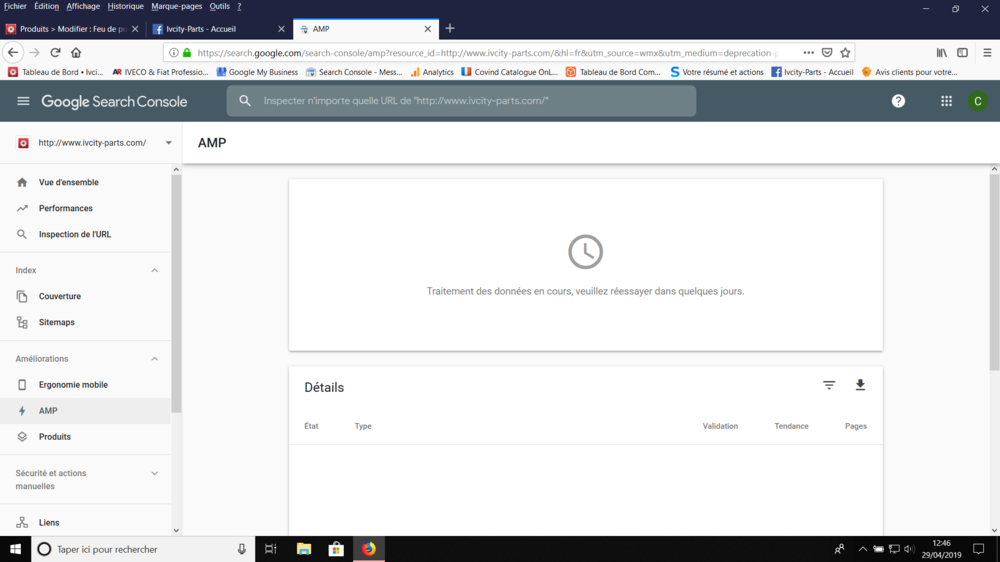The height and width of the screenshot is (562, 1000).
Task: Open Covind Catalogue OnL... bookmark
Action: point(510,72)
